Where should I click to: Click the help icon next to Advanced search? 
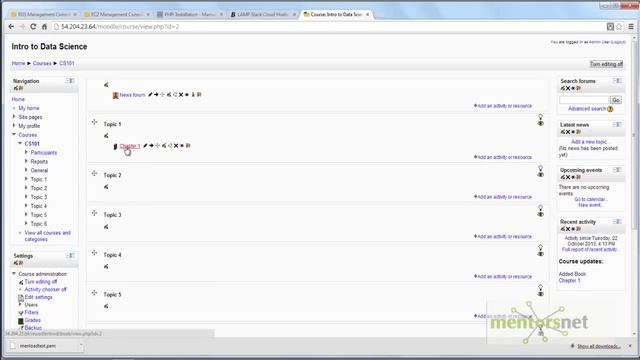(x=610, y=109)
